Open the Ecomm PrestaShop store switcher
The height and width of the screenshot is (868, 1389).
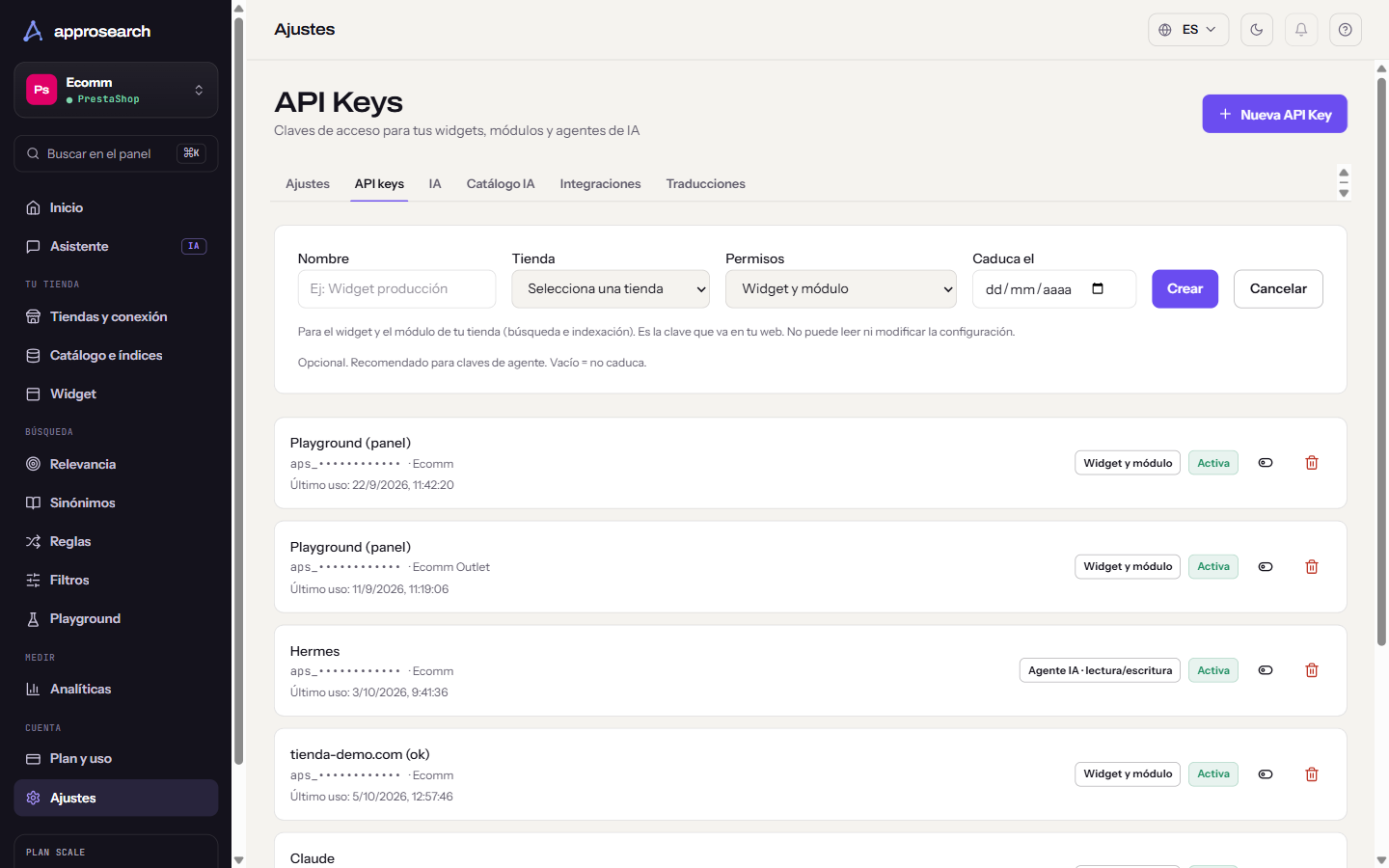click(116, 90)
